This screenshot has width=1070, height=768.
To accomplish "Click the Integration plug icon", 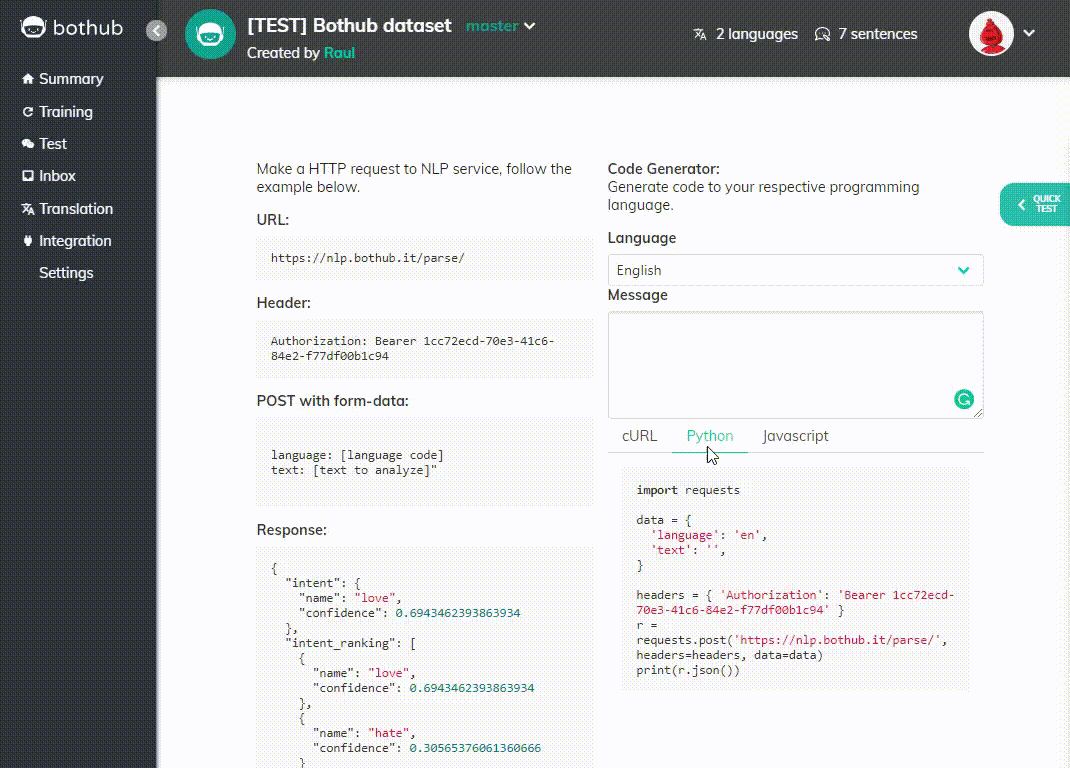I will click(x=28, y=241).
